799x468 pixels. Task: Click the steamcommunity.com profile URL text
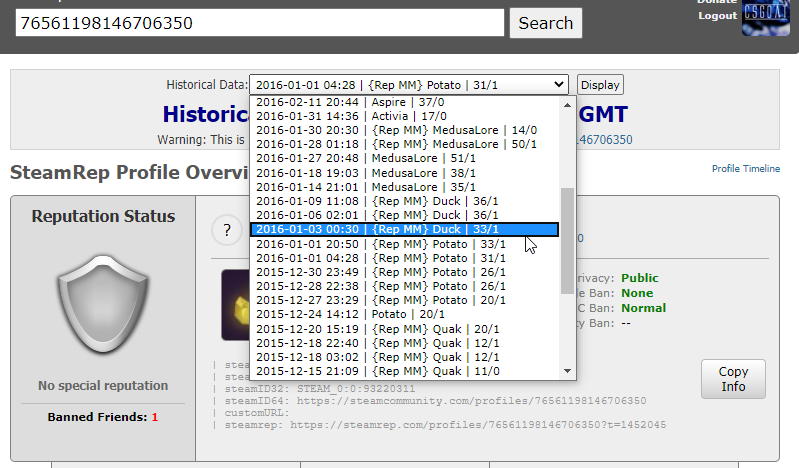tap(471, 401)
